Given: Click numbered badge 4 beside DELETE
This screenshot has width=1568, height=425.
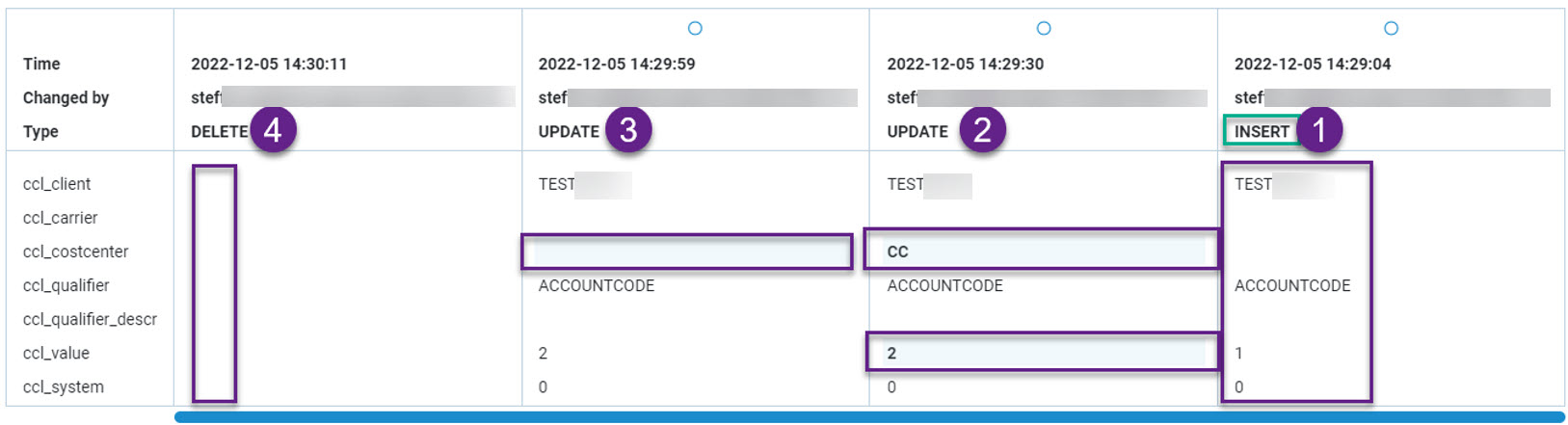Looking at the screenshot, I should (x=273, y=130).
